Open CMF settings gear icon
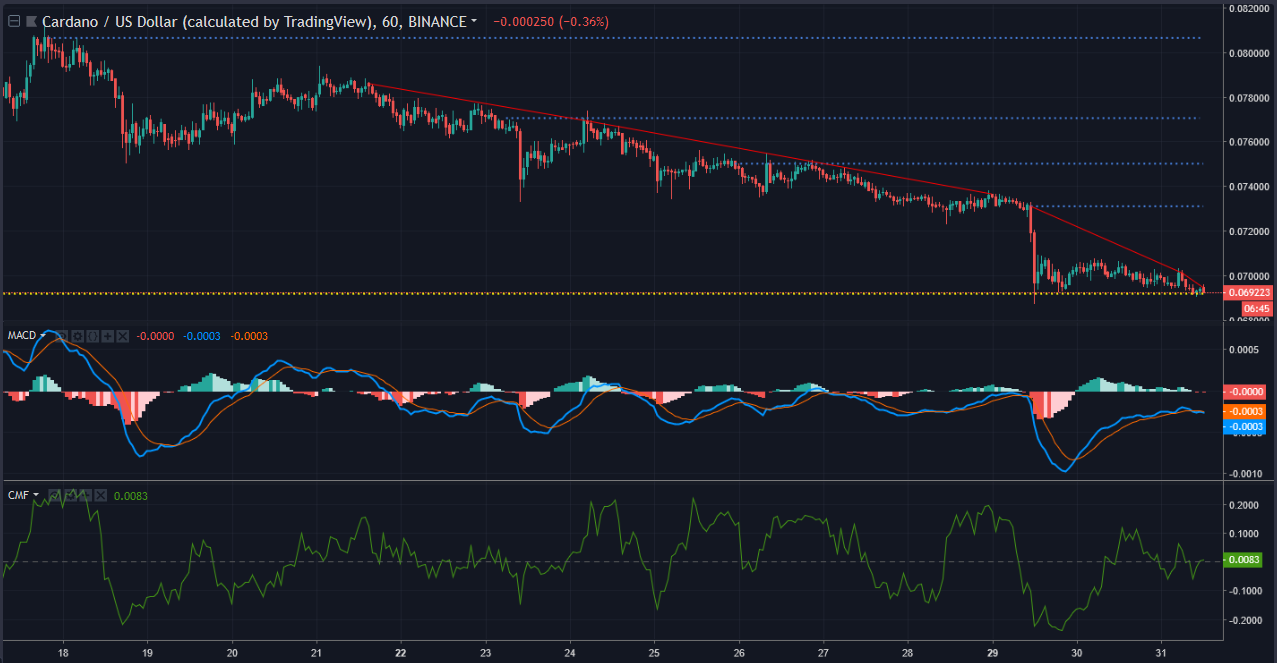Image resolution: width=1277 pixels, height=663 pixels. coord(70,495)
